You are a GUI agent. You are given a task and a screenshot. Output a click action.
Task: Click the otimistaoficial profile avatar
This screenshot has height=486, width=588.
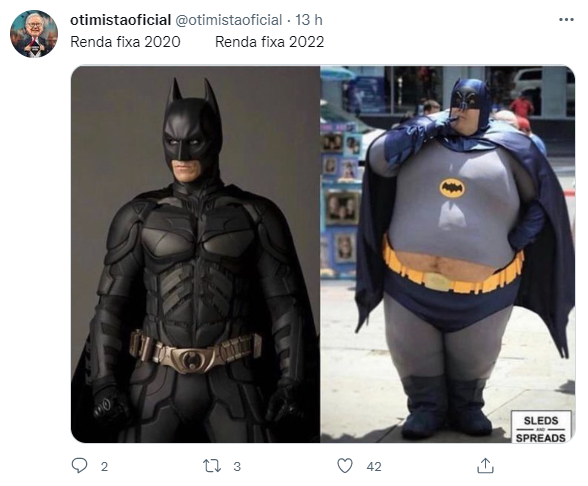pos(34,34)
